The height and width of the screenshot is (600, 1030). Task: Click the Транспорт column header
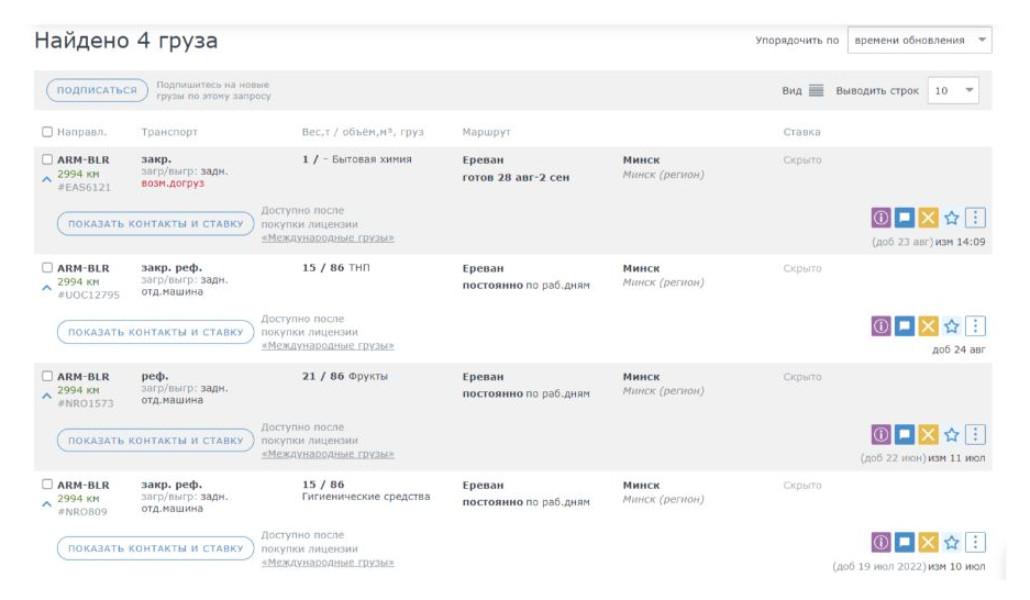coord(169,132)
